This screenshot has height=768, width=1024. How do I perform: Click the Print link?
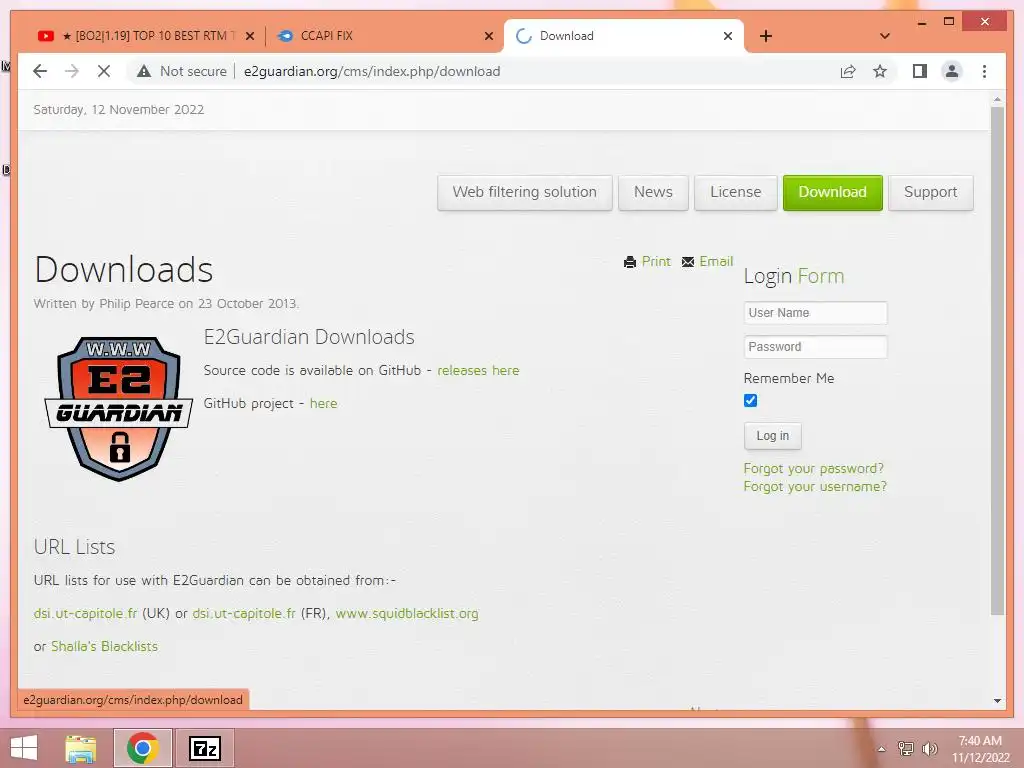coord(656,261)
